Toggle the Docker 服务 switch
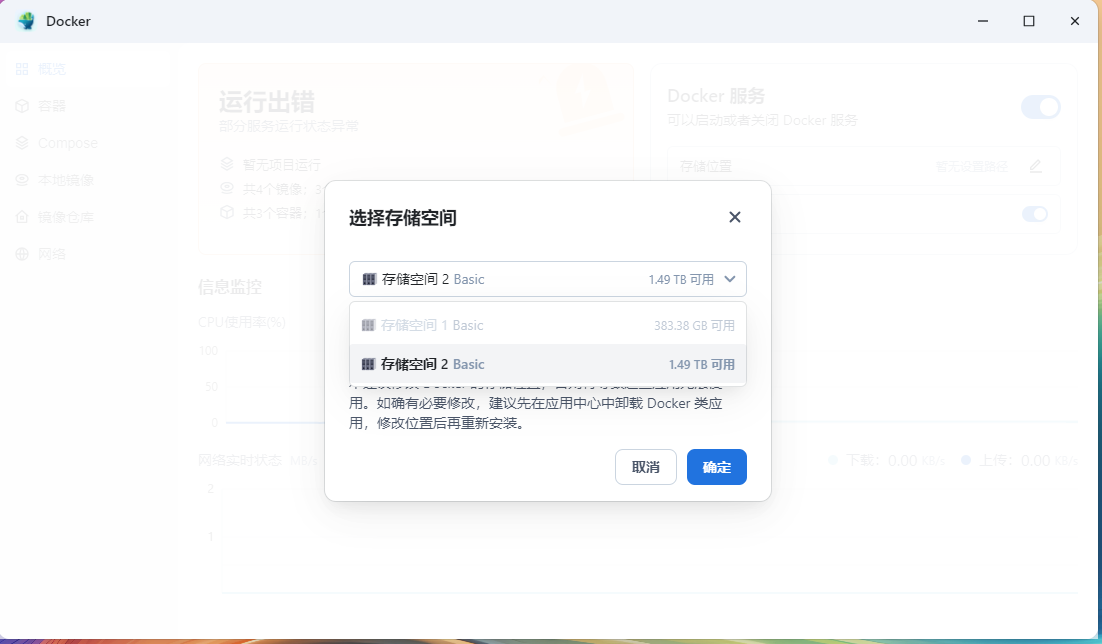The image size is (1102, 644). (x=1040, y=107)
